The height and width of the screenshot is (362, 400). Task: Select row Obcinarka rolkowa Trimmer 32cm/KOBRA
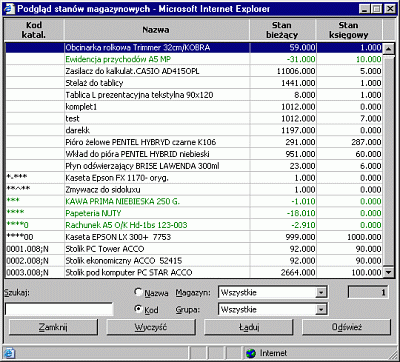194,47
